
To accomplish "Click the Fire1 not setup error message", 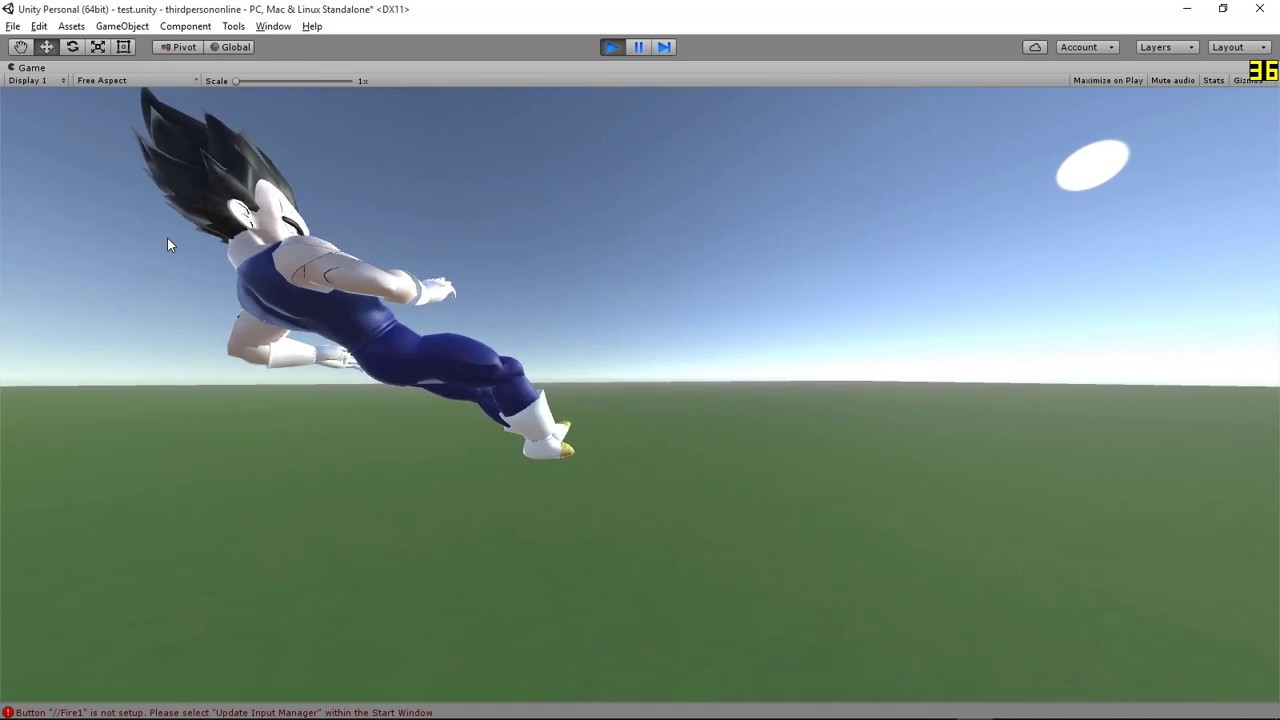I will [224, 713].
